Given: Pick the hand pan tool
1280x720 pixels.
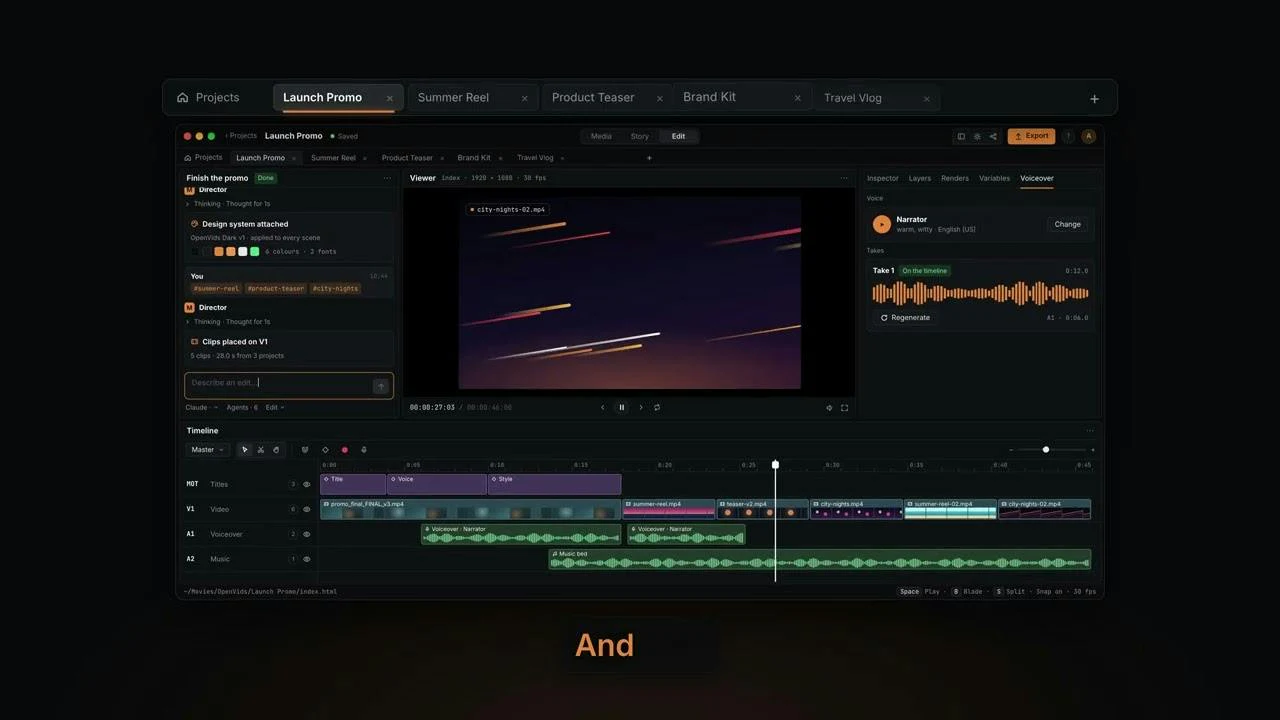Looking at the screenshot, I should 277,450.
